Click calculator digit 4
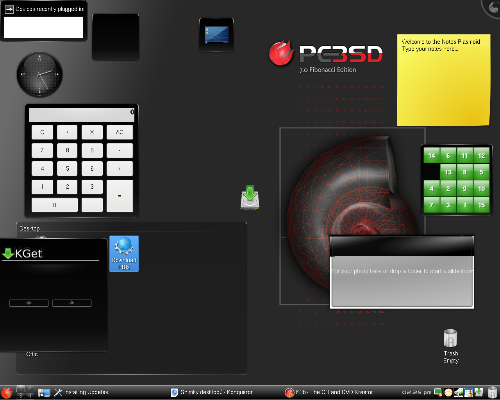The image size is (500, 400). (42, 168)
